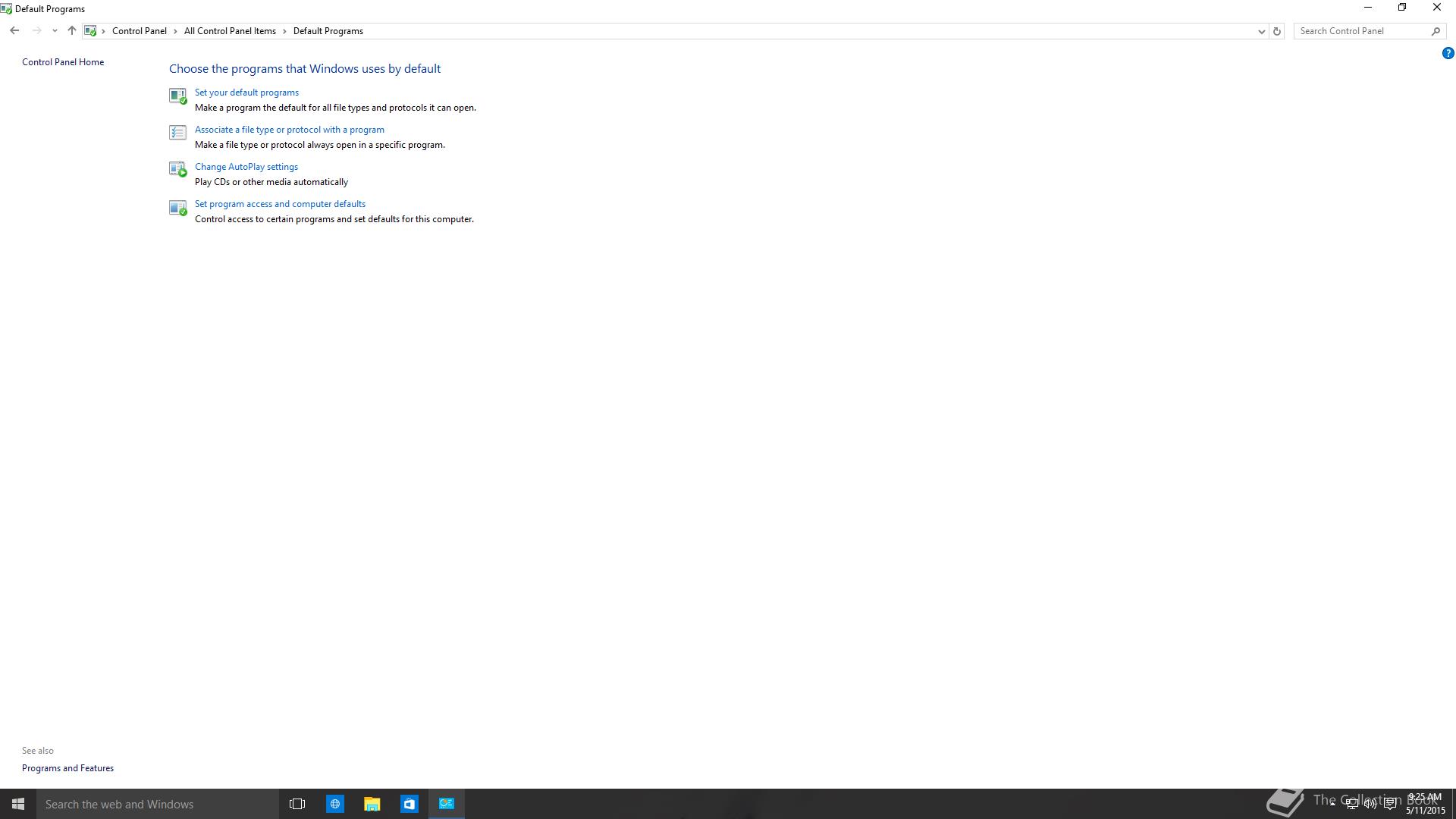Open the Store app on the taskbar
Image resolution: width=1456 pixels, height=819 pixels.
click(x=409, y=804)
